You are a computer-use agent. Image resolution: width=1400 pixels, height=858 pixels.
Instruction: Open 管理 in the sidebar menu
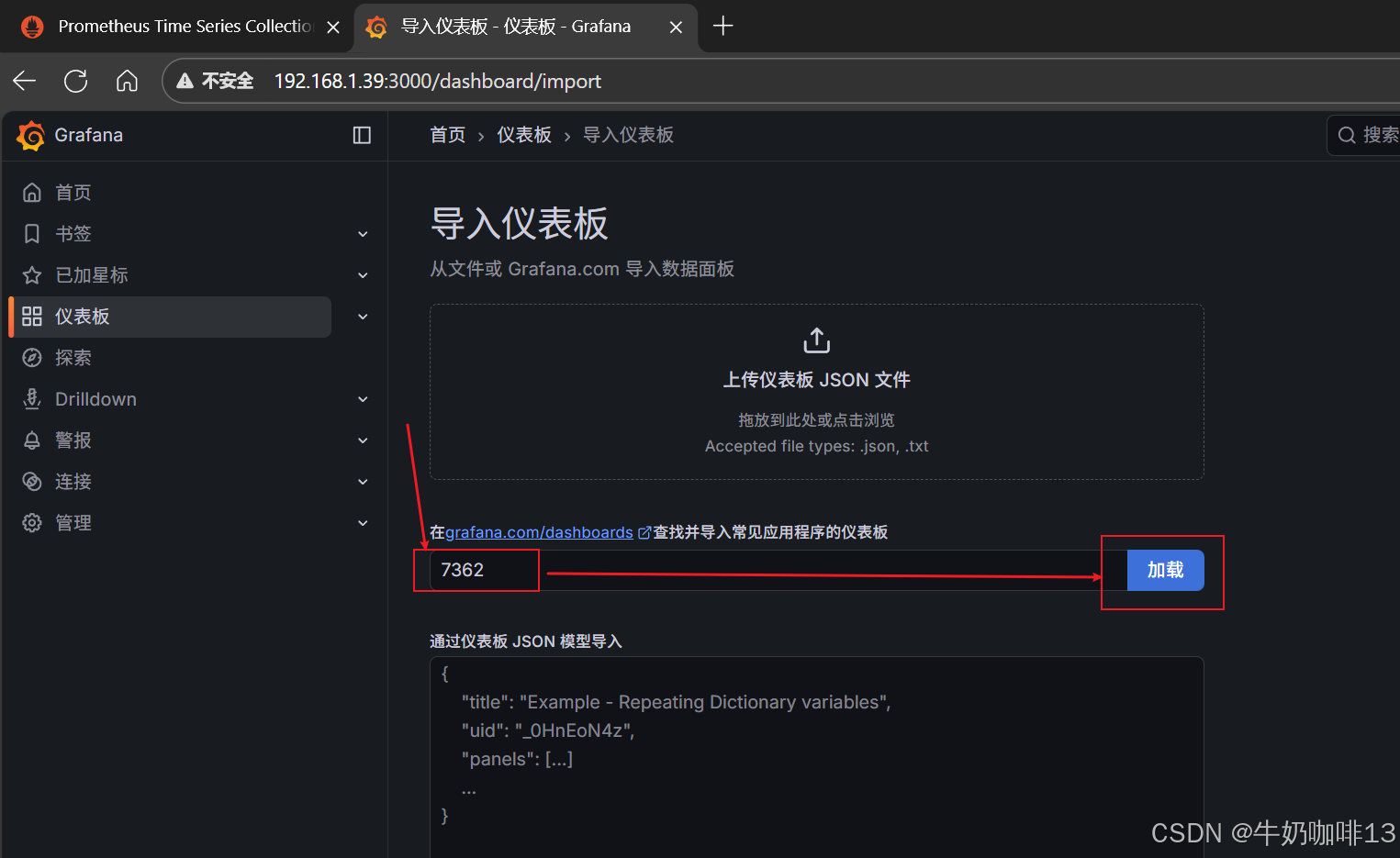point(73,523)
